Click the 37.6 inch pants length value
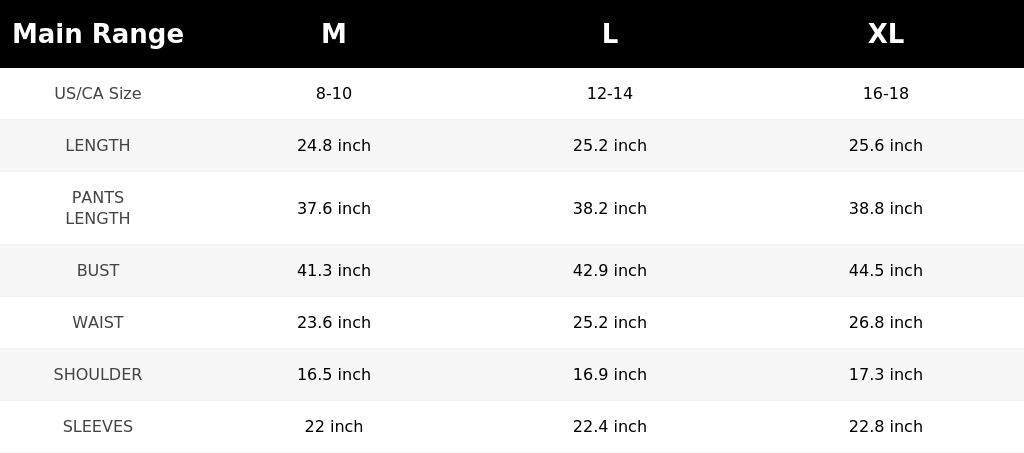Image resolution: width=1024 pixels, height=453 pixels. tap(334, 208)
